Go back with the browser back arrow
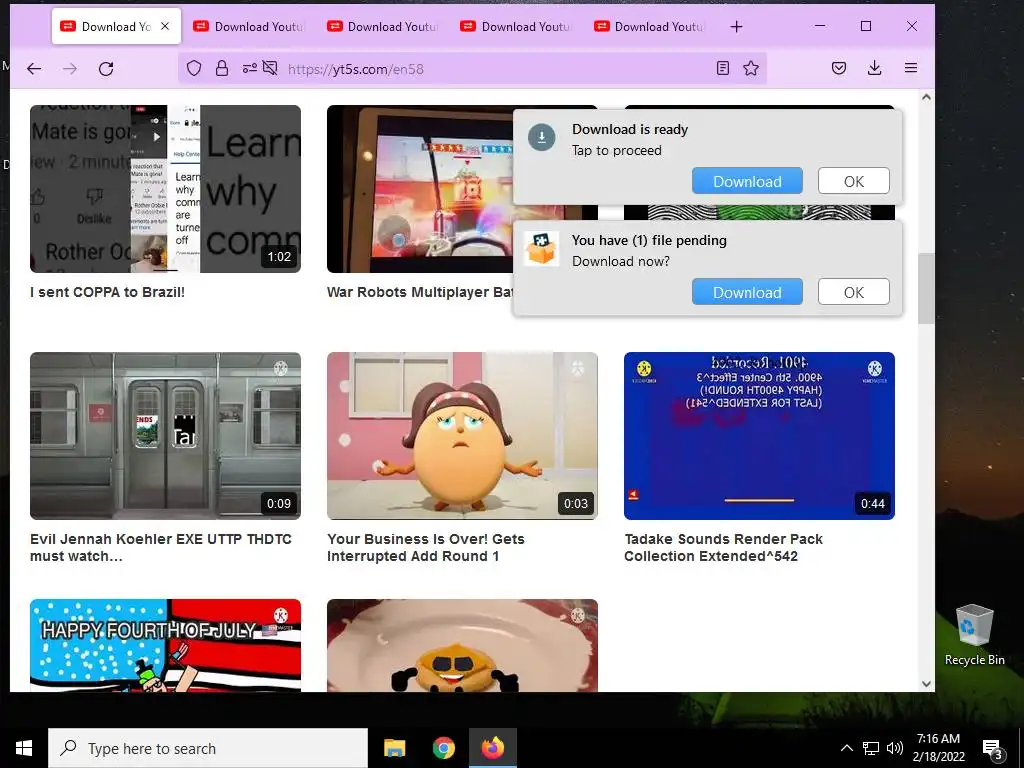The height and width of the screenshot is (768, 1024). point(34,69)
